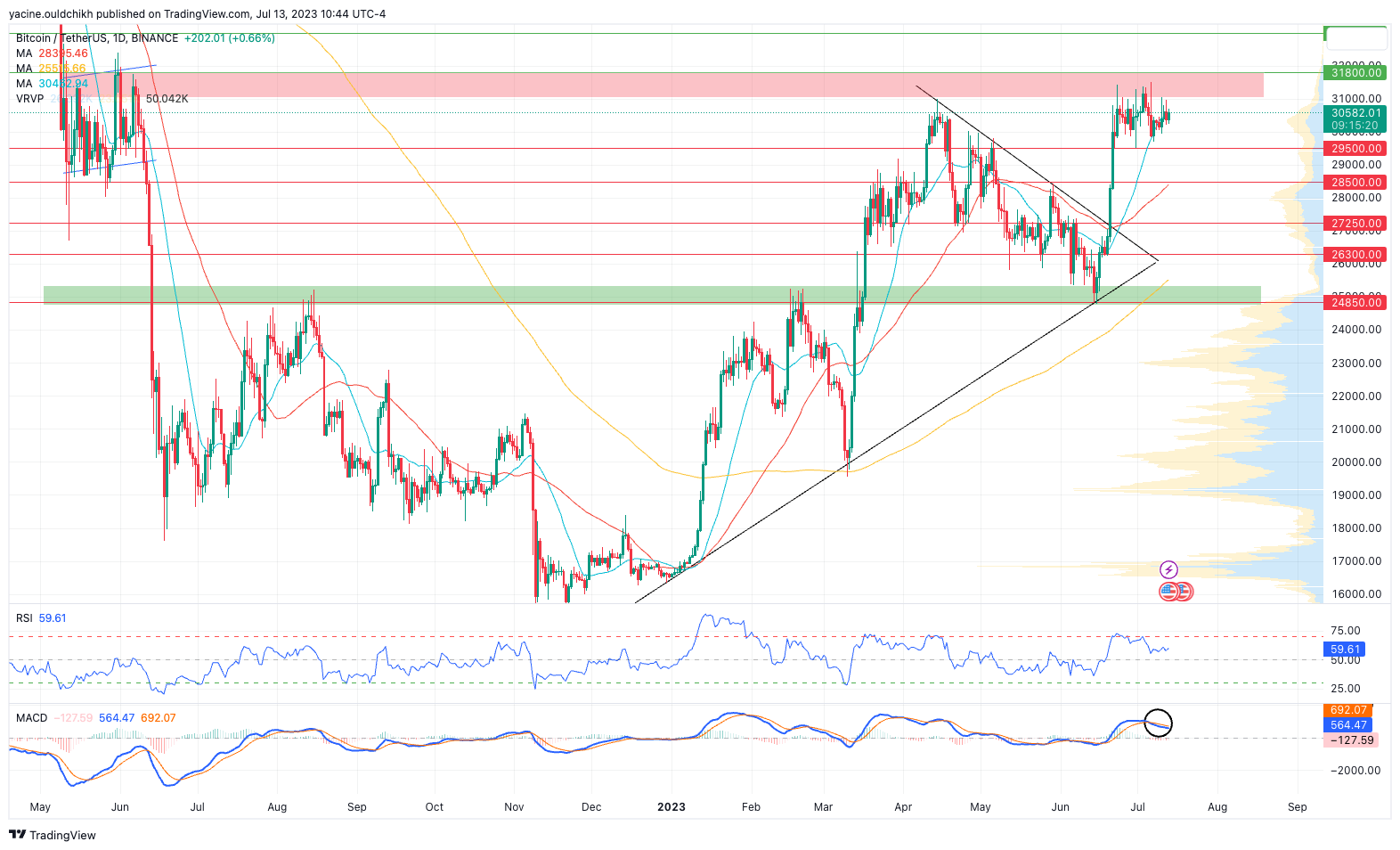Click the purple lightning bolt event icon
This screenshot has width=1400, height=850.
[1168, 569]
